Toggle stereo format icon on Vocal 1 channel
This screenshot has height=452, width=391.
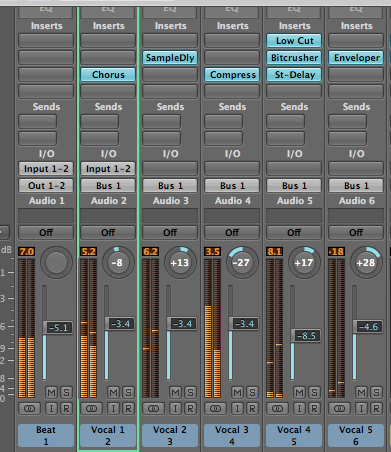tap(91, 408)
